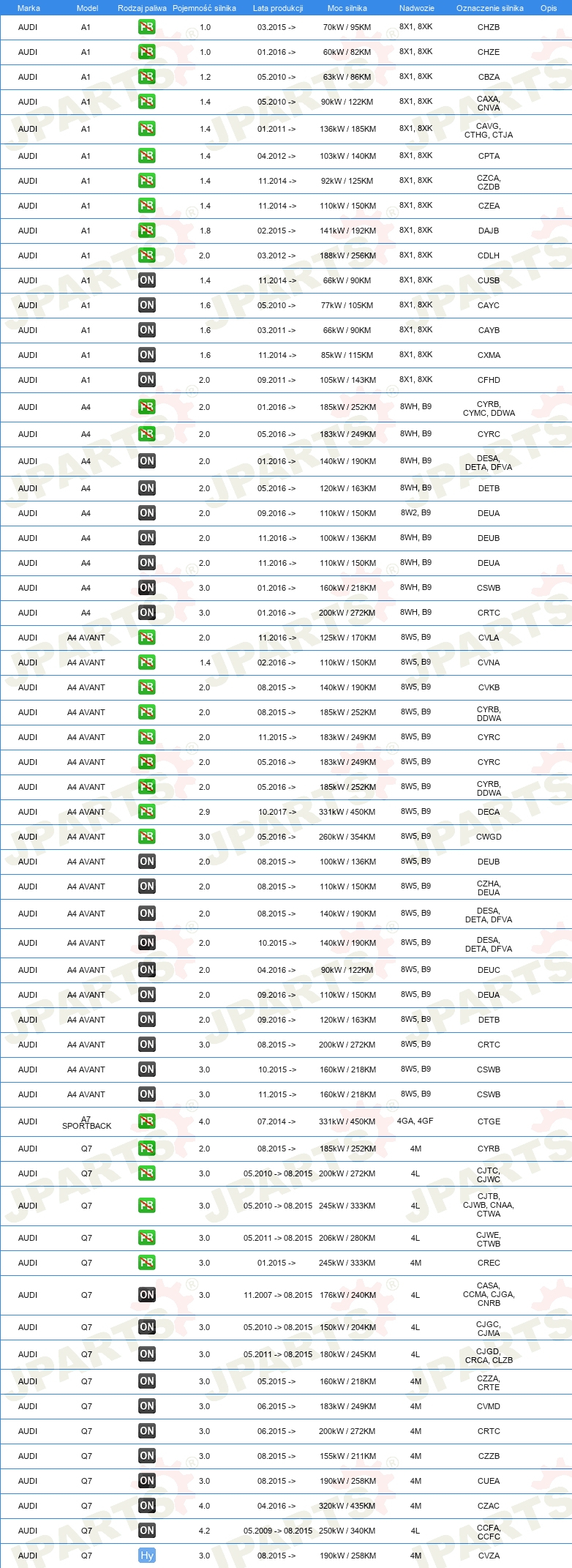
Task: Click the diesel ON icon in the CUSB row
Action: (x=146, y=280)
